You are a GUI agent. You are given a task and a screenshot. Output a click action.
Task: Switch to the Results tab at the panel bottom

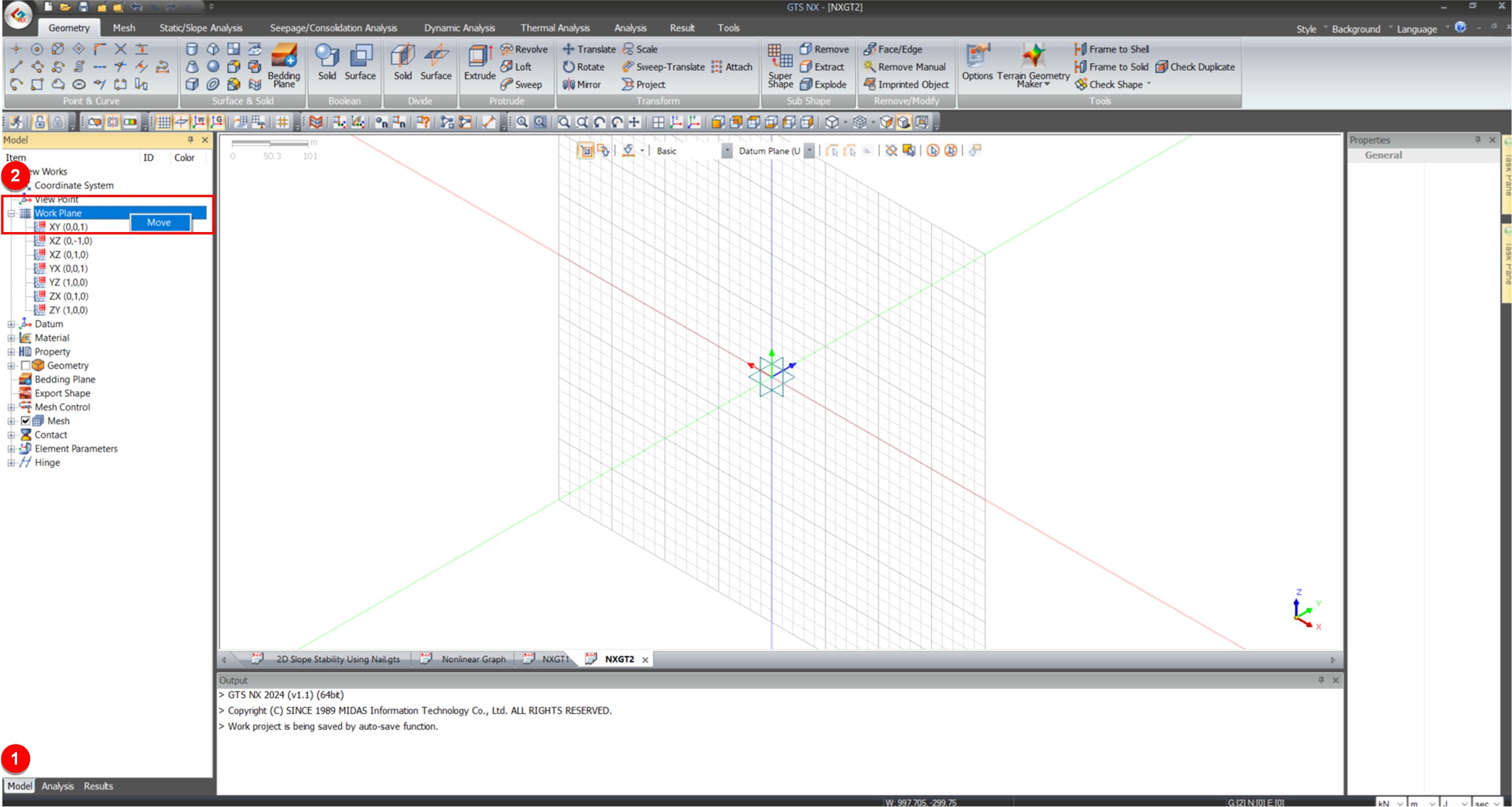point(98,786)
